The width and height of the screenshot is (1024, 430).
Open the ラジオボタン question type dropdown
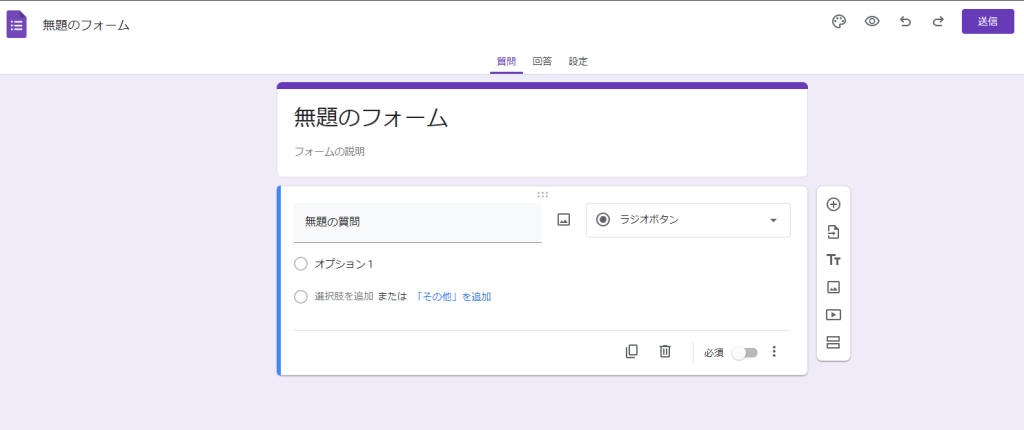pyautogui.click(x=688, y=220)
